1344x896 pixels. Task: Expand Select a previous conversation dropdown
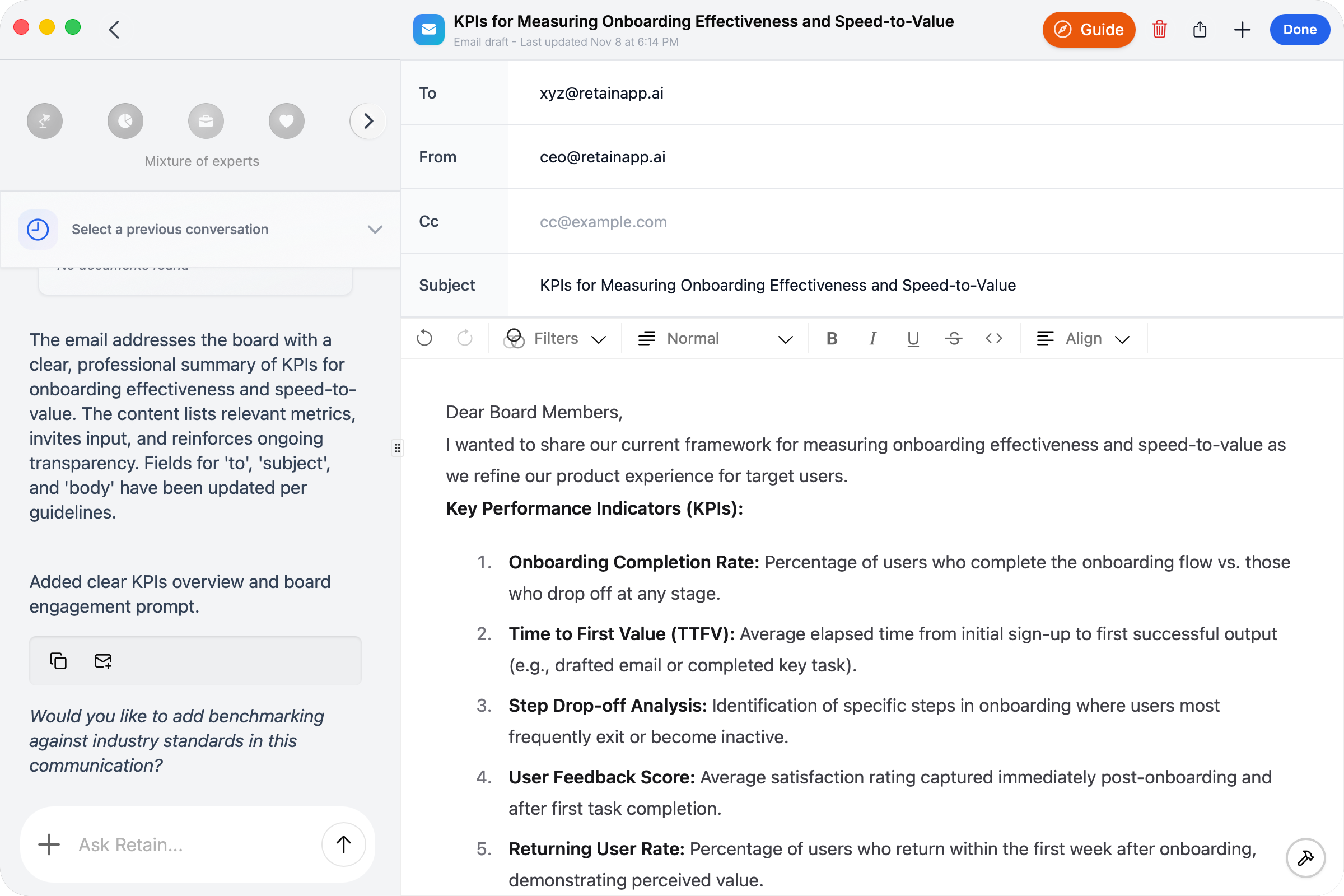pyautogui.click(x=200, y=229)
